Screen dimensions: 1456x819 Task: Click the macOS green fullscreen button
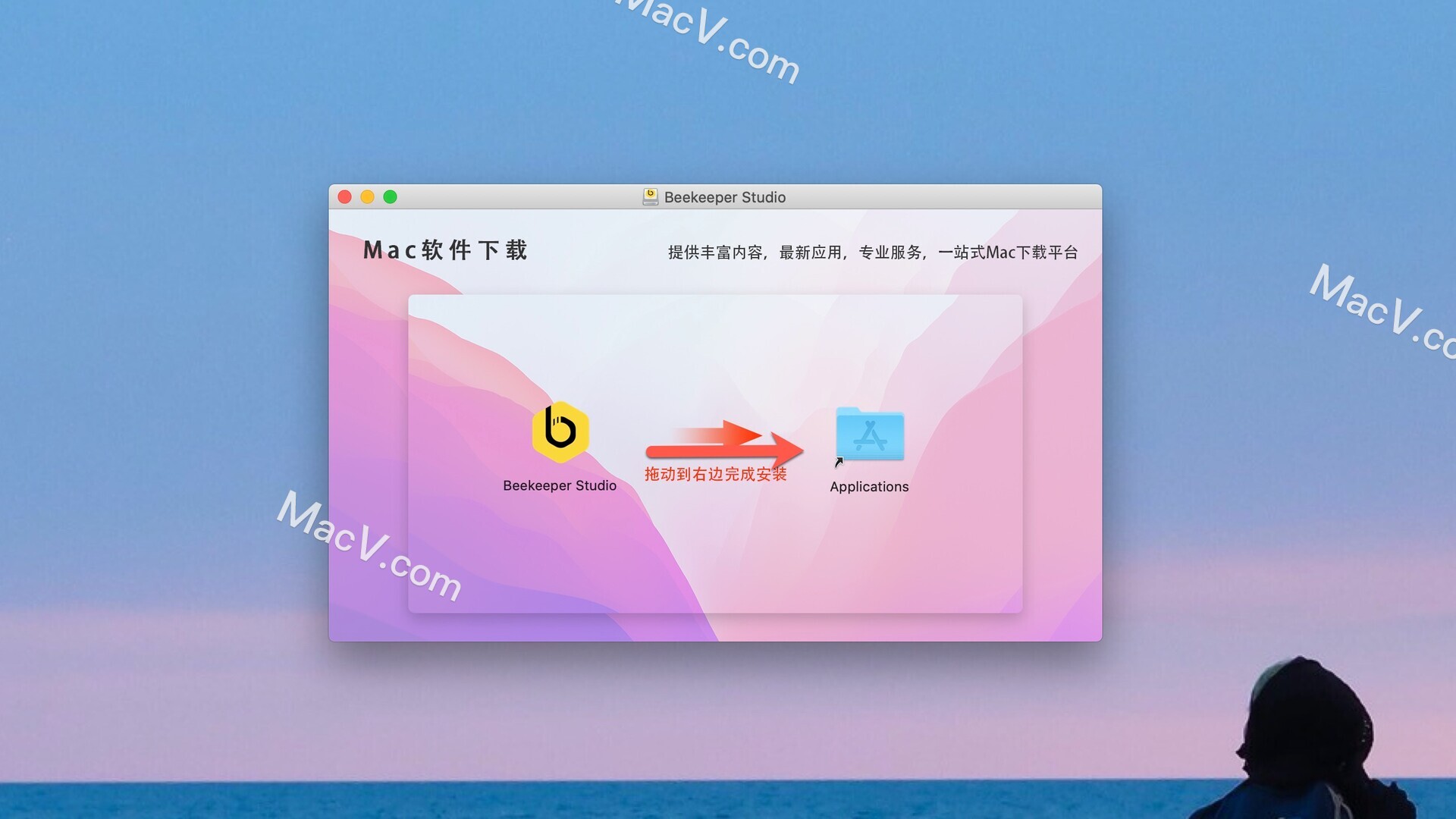pyautogui.click(x=390, y=197)
